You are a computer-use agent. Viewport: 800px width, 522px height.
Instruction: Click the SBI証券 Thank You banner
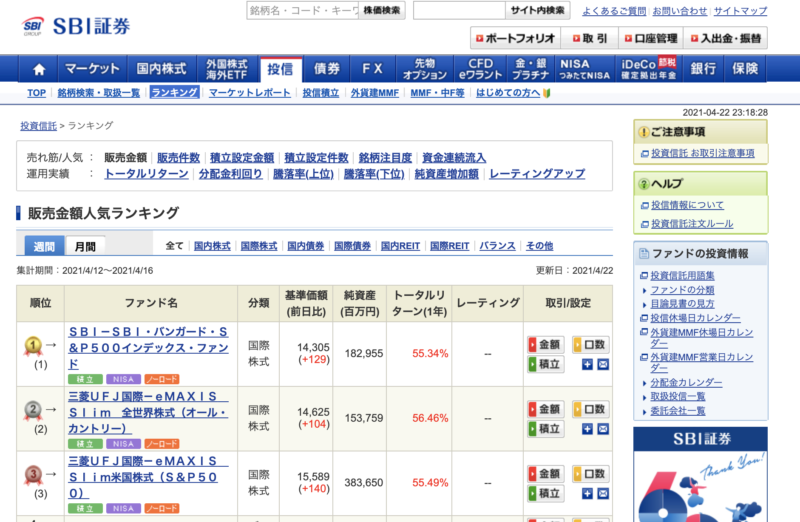[x=701, y=475]
